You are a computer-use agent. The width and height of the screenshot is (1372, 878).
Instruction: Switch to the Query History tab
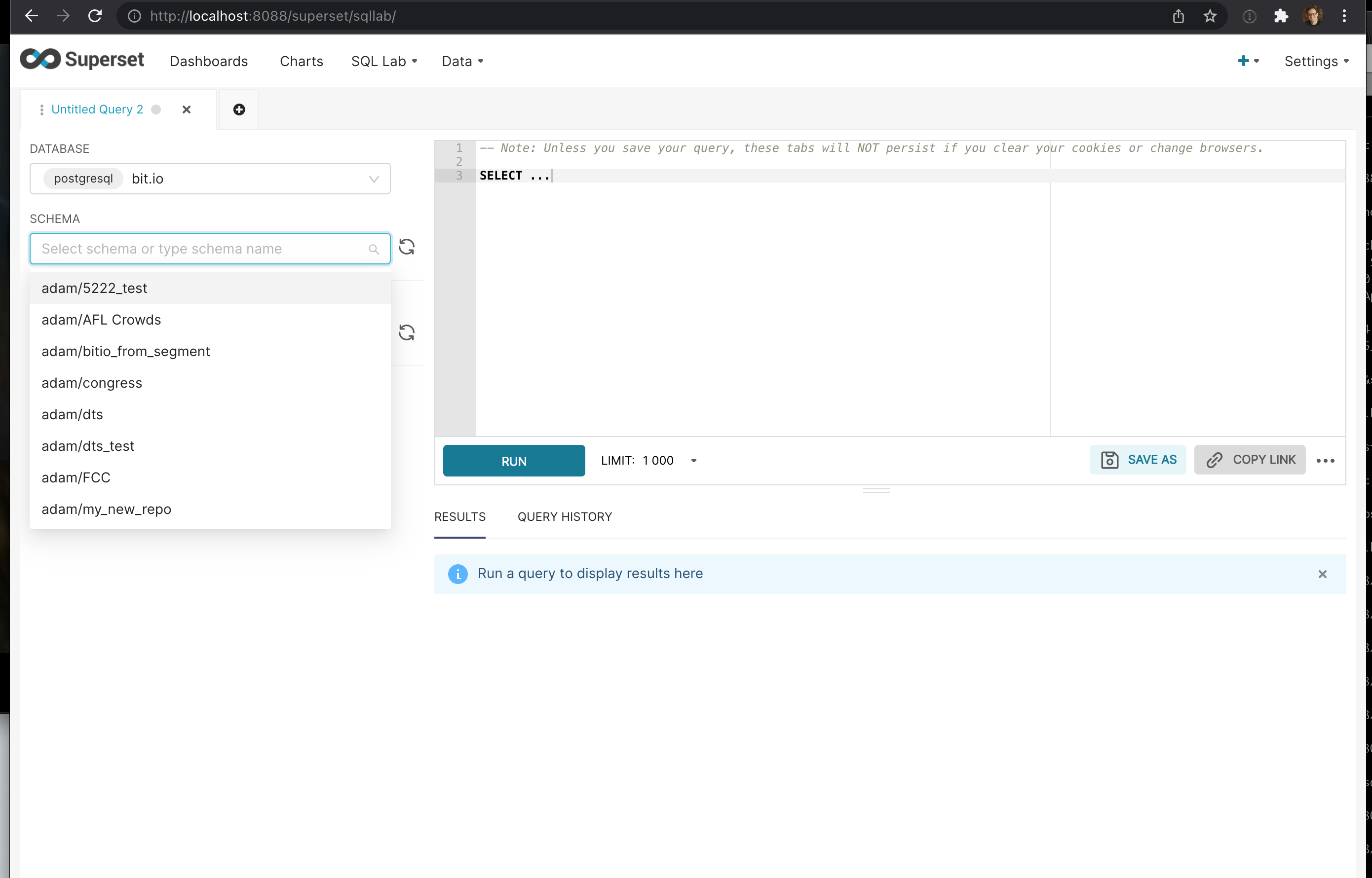pyautogui.click(x=564, y=516)
